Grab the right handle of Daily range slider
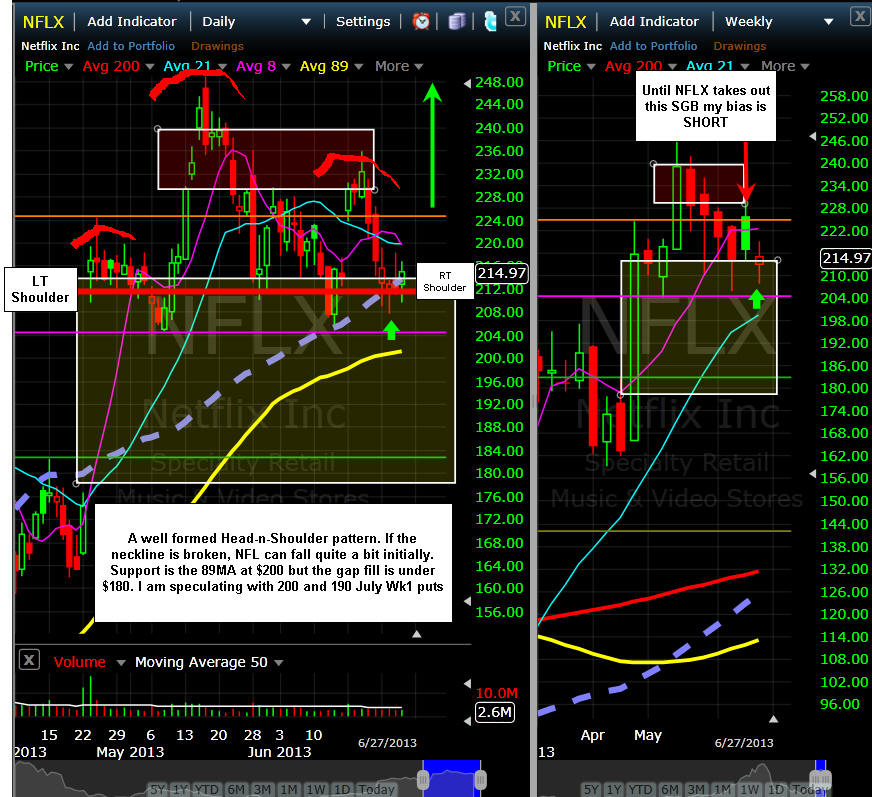The width and height of the screenshot is (872, 797). coord(480,780)
